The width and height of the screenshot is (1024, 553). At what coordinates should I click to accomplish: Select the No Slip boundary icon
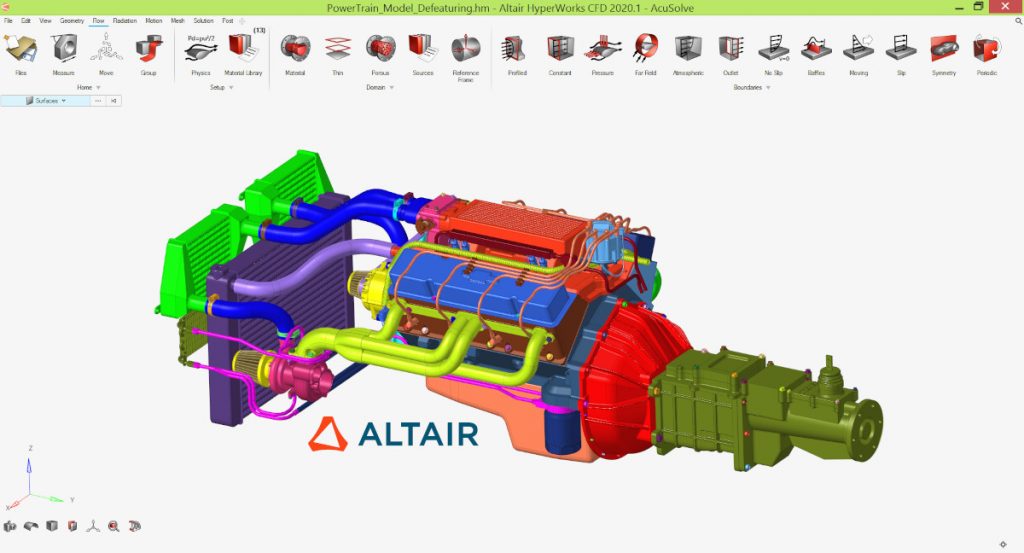[773, 50]
